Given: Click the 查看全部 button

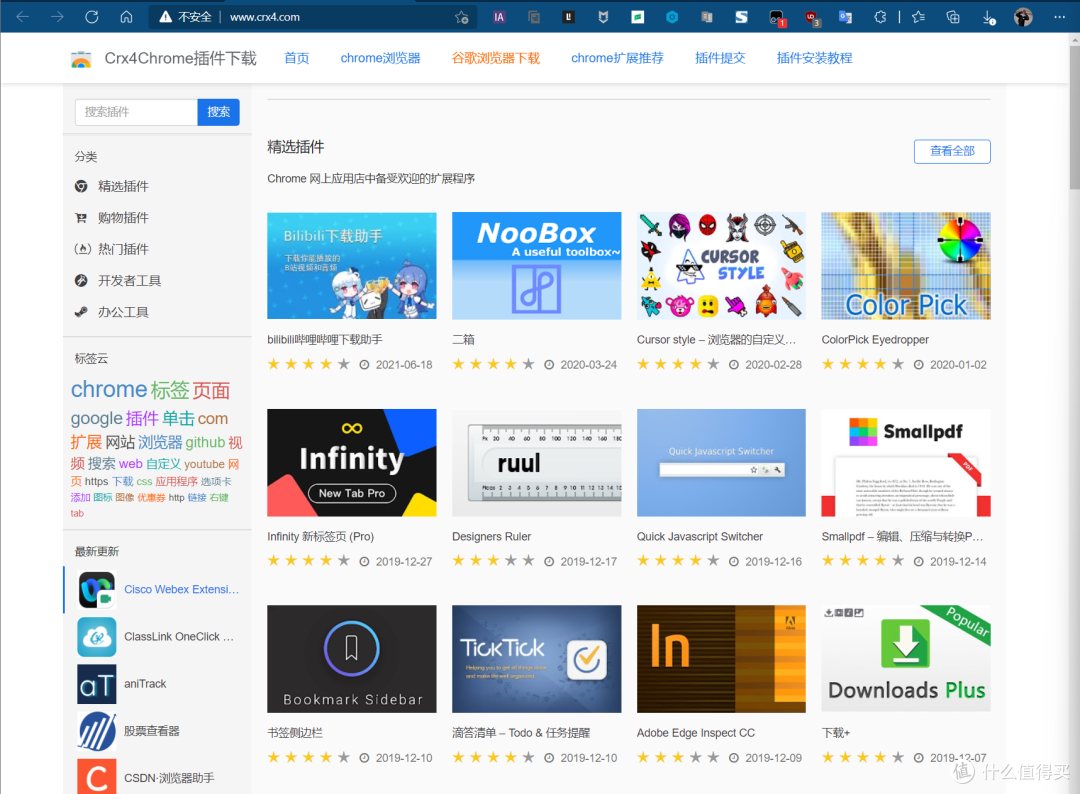Looking at the screenshot, I should (951, 151).
